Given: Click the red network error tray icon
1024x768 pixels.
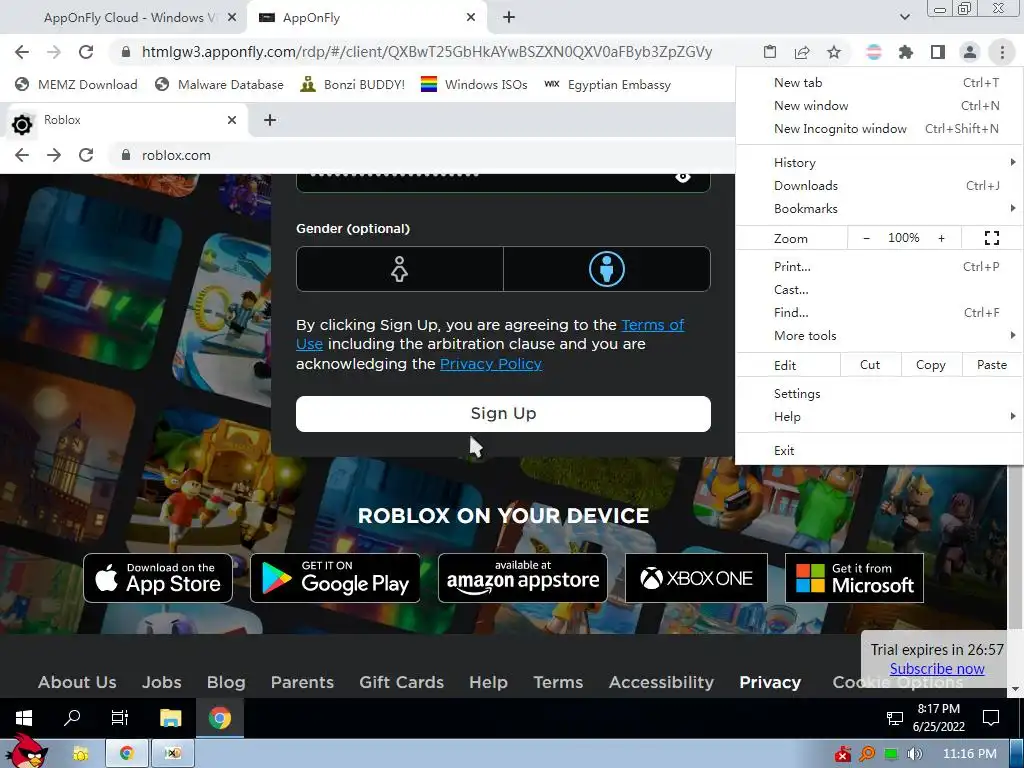Looking at the screenshot, I should pos(843,754).
